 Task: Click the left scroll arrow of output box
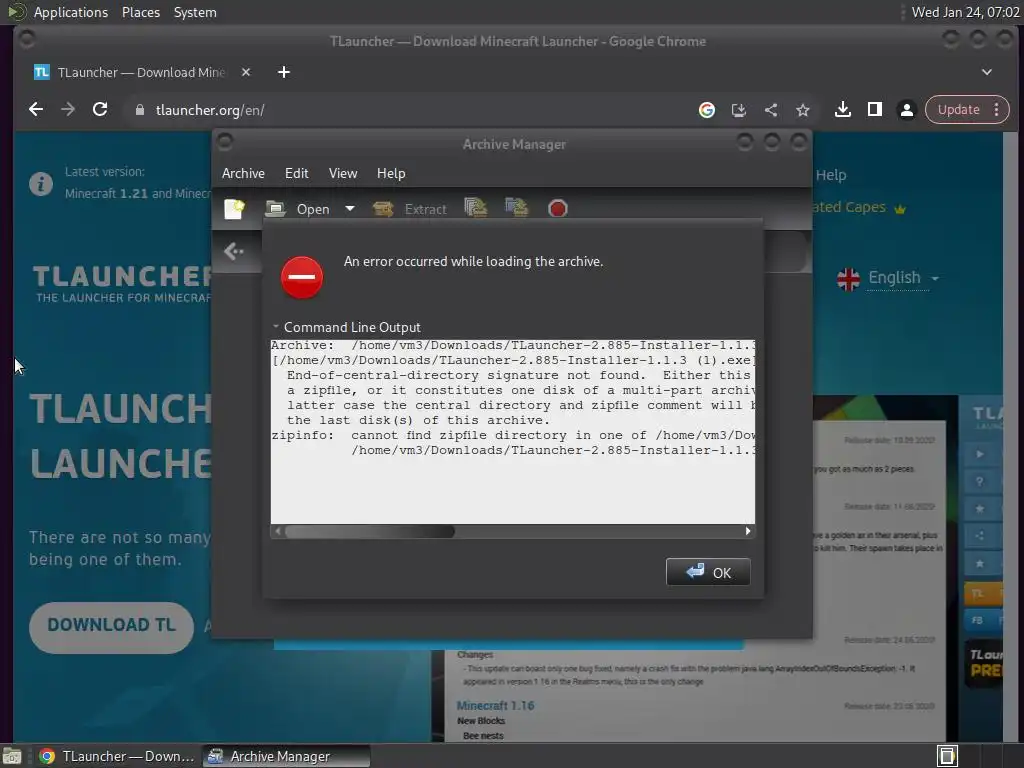point(278,532)
